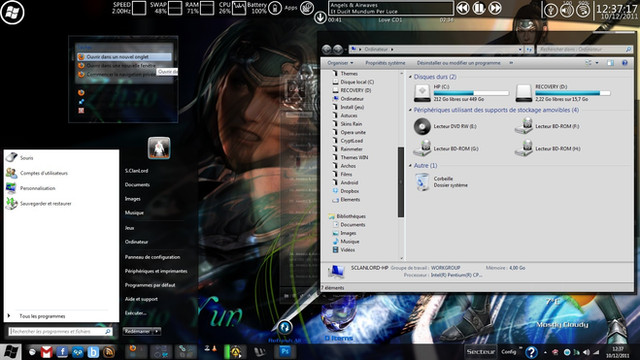Open Rainmeter in the navigation tree

351,149
